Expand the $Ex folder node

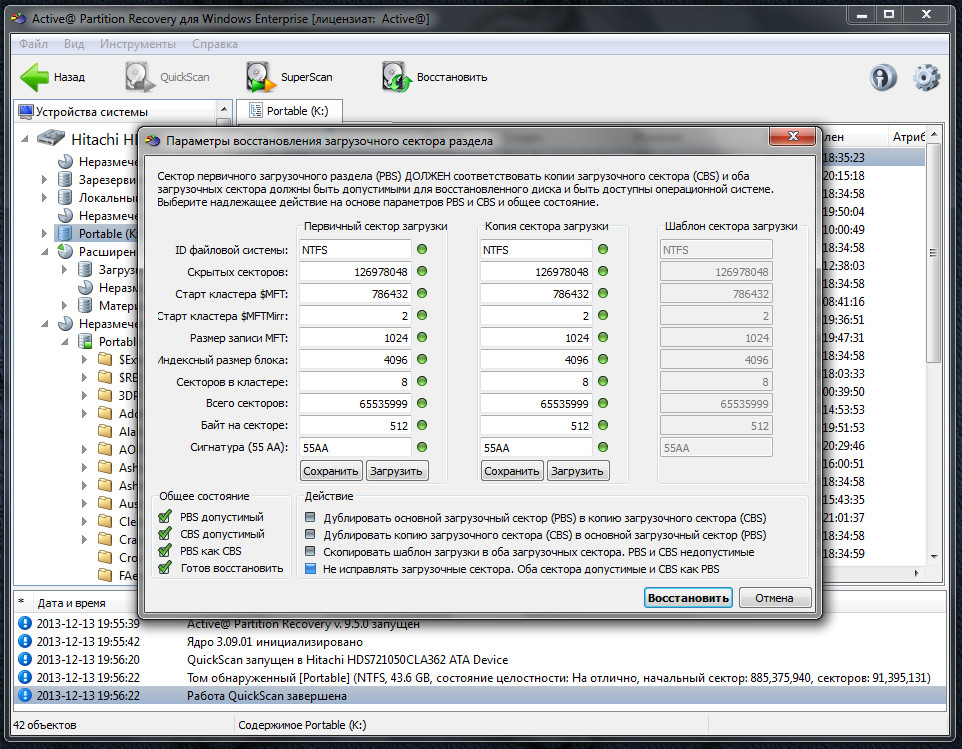[x=85, y=359]
